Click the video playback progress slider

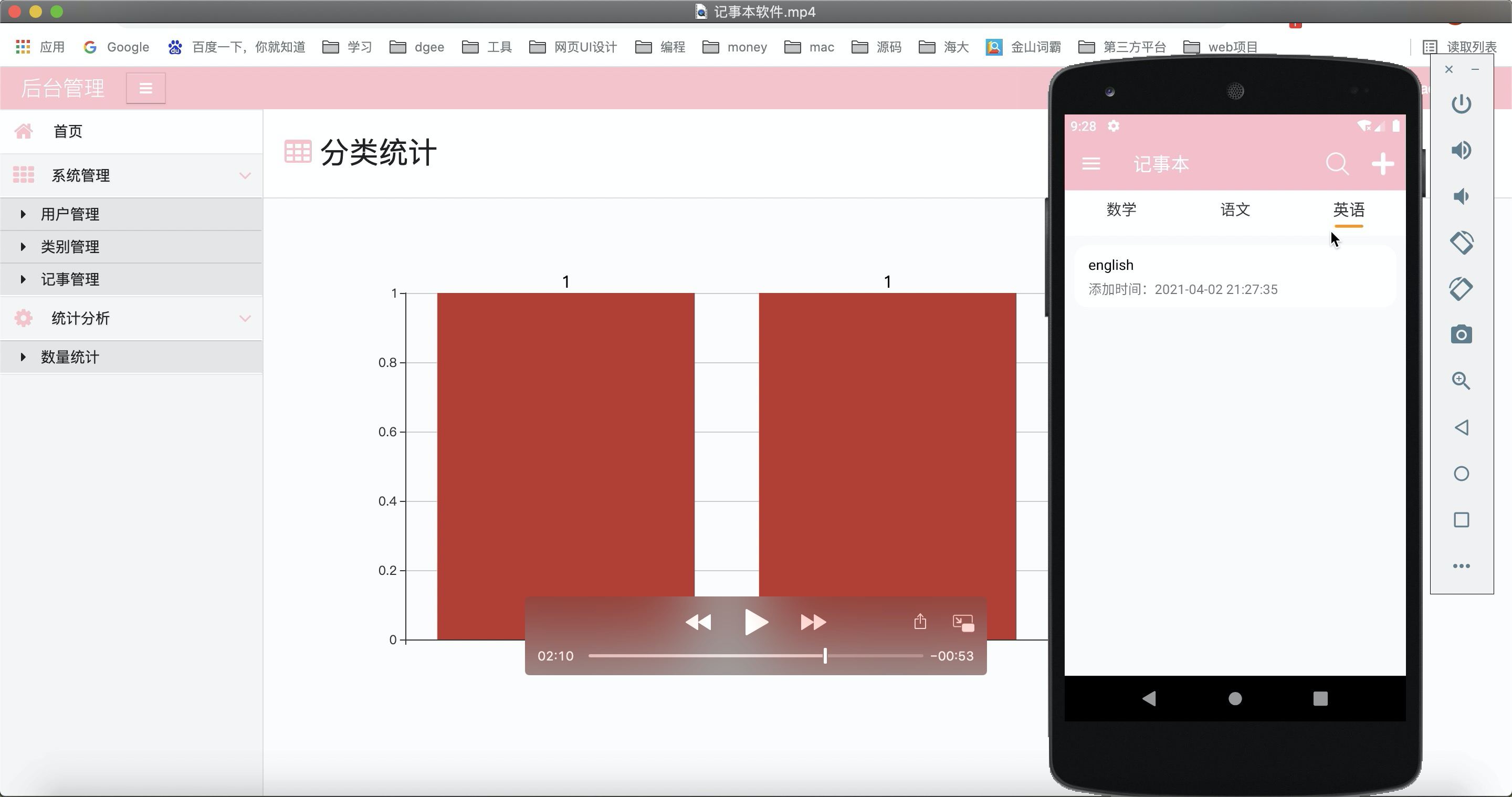[x=755, y=656]
